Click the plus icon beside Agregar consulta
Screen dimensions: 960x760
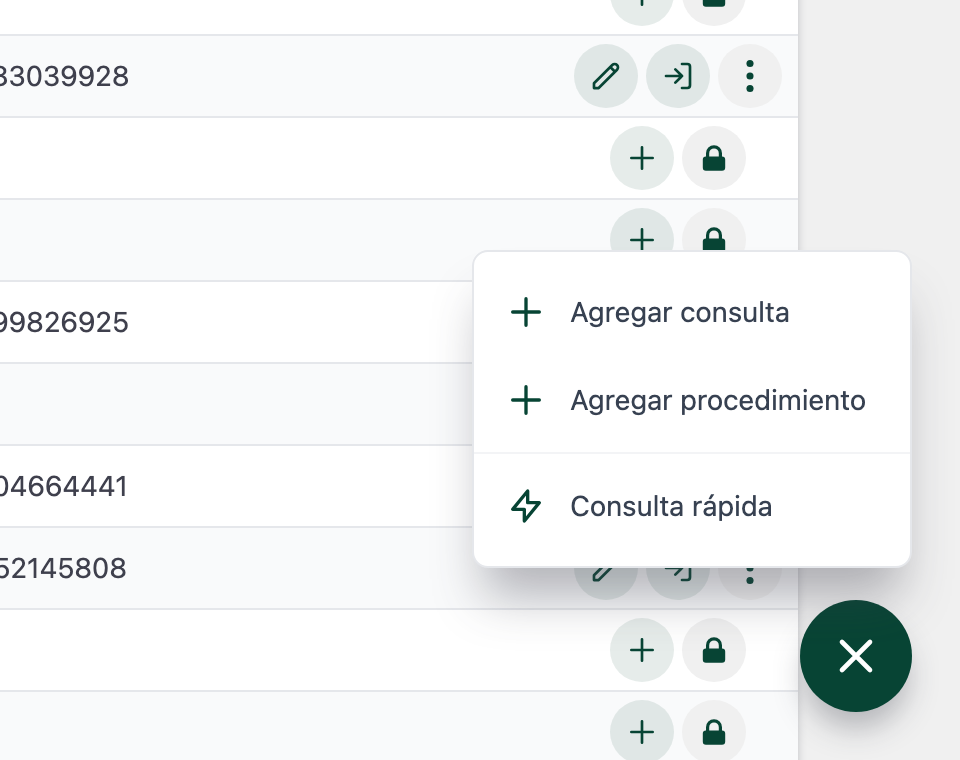(x=526, y=312)
